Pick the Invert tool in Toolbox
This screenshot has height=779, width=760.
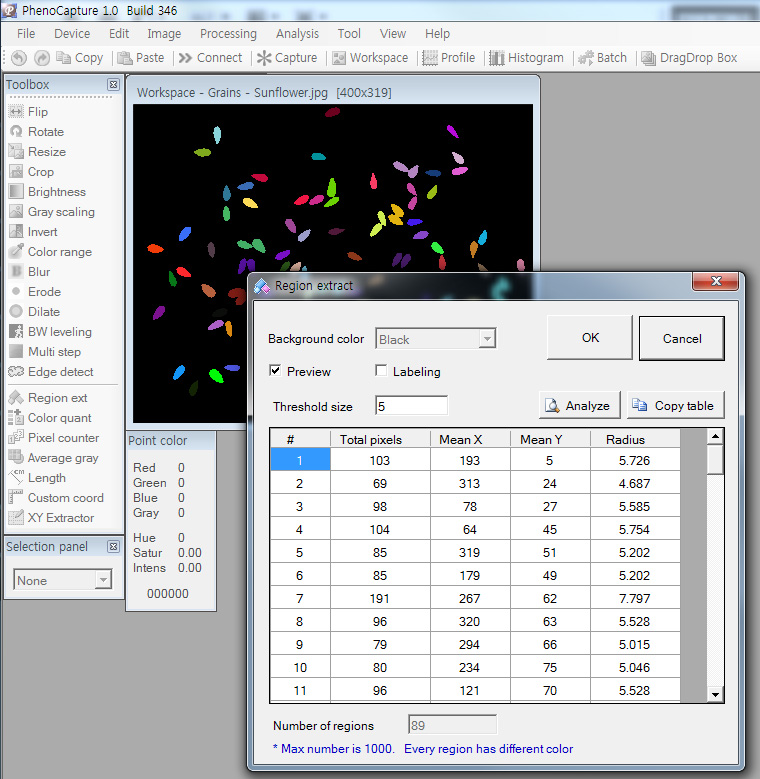[x=42, y=232]
